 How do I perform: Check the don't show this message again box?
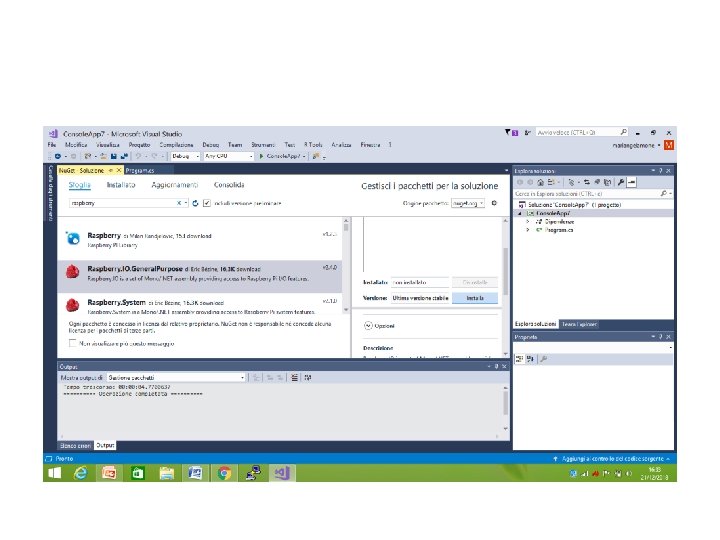tap(72, 343)
